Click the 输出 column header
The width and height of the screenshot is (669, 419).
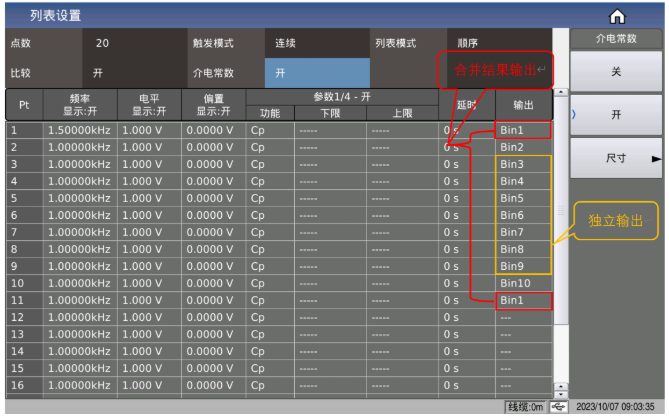524,105
